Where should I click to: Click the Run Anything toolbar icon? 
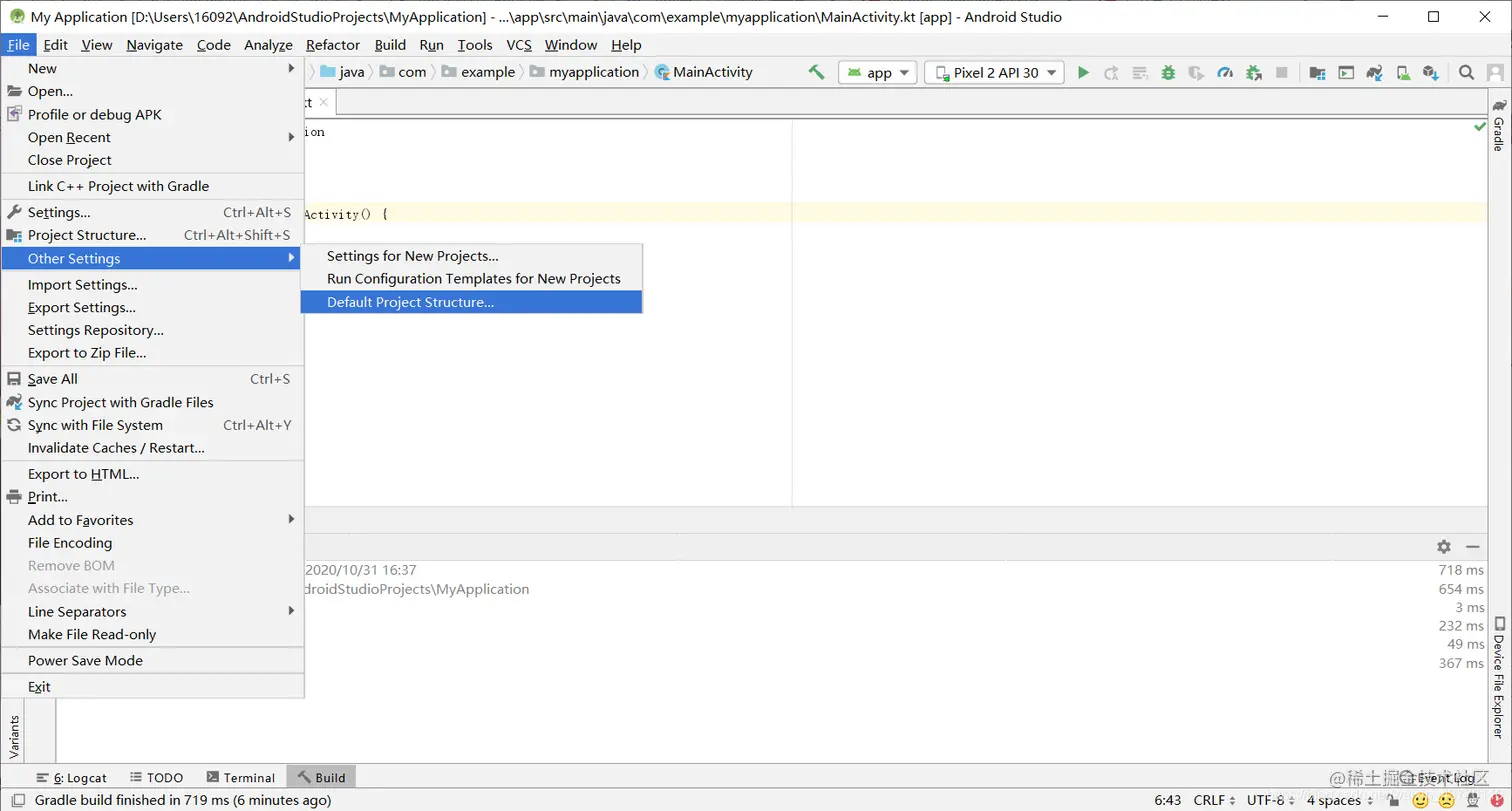[1347, 72]
